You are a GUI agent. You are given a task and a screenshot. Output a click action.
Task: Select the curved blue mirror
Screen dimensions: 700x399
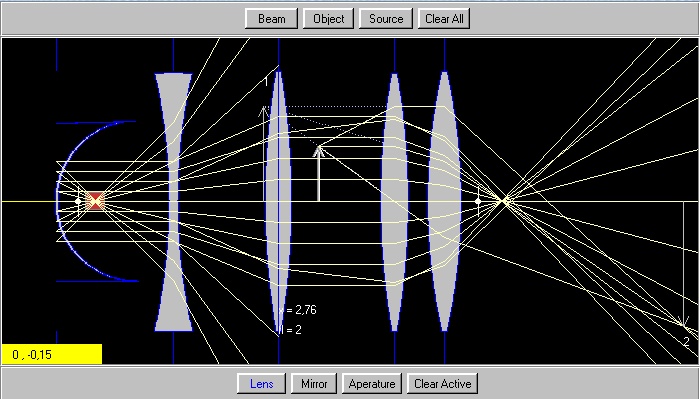[x=96, y=201]
